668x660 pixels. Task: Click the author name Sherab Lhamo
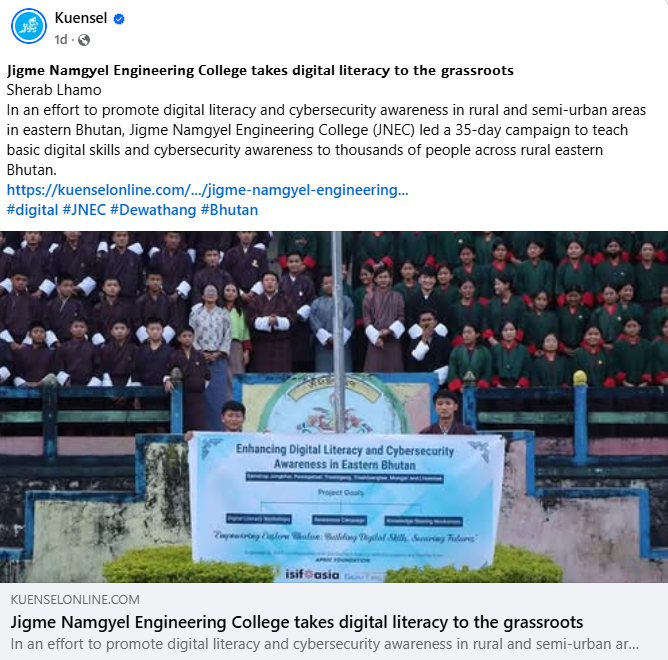[54, 90]
